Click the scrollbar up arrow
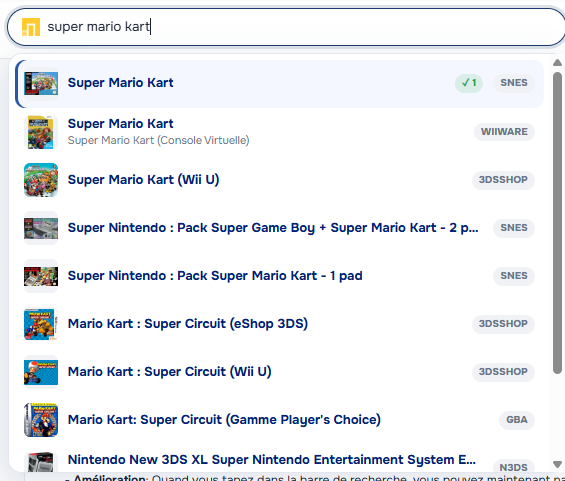 pyautogui.click(x=557, y=63)
